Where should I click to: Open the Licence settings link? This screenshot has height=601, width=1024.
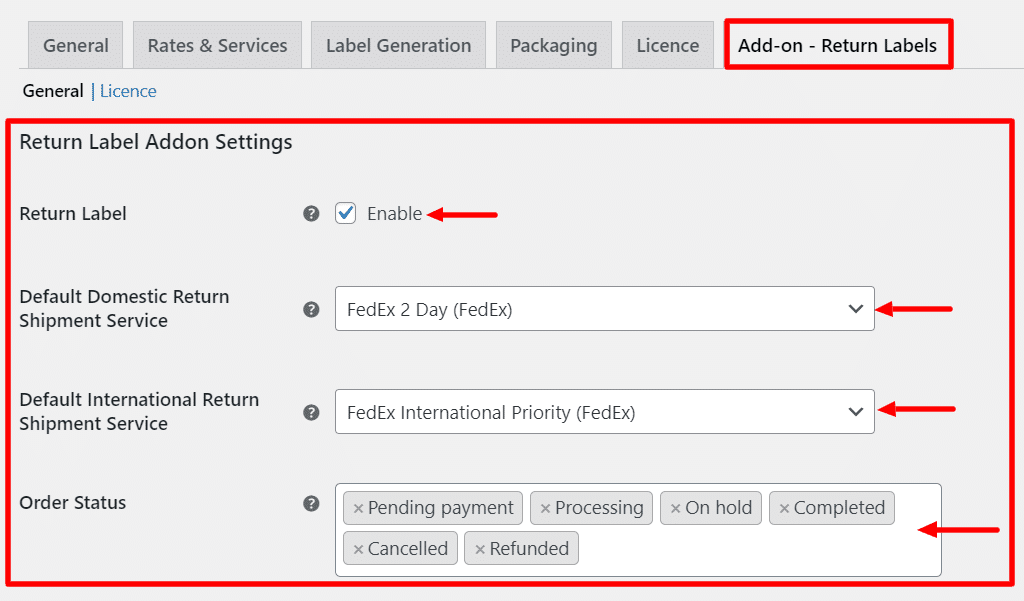128,91
